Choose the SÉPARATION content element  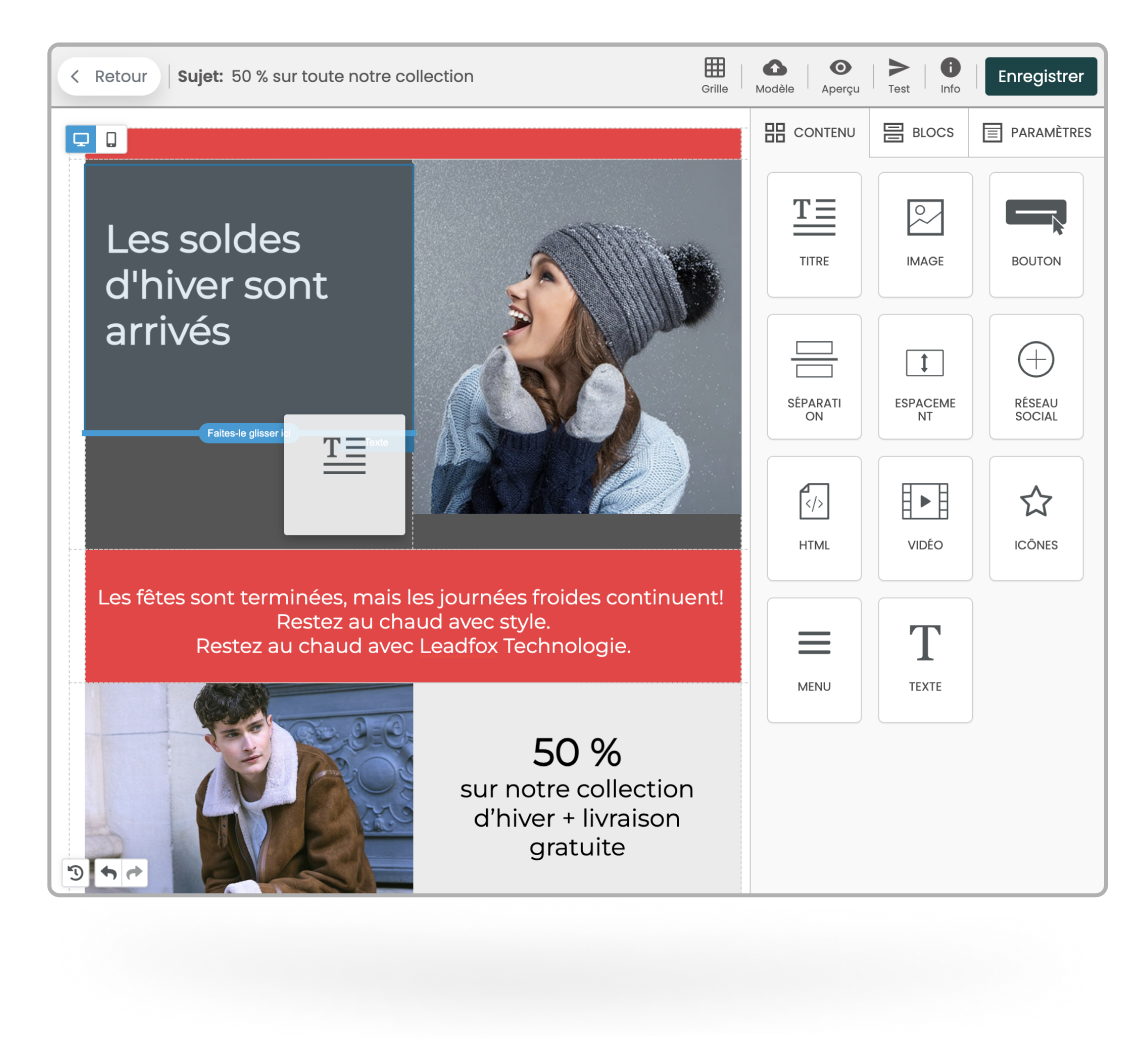click(814, 377)
